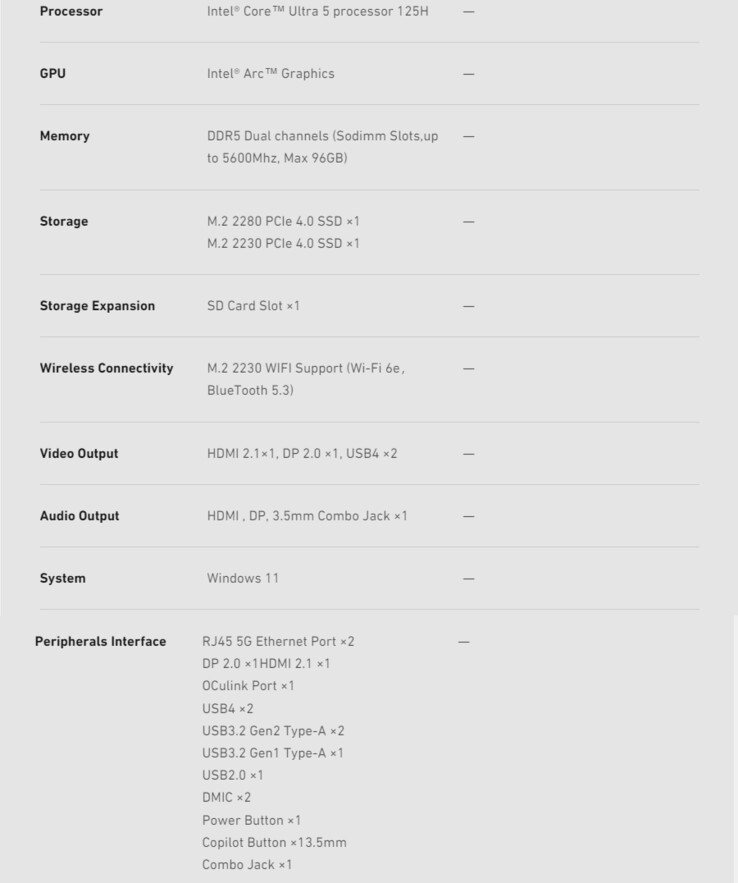738x883 pixels.
Task: Click the USB3.2 Gen2 Type-A ×2 entry
Action: [x=273, y=731]
